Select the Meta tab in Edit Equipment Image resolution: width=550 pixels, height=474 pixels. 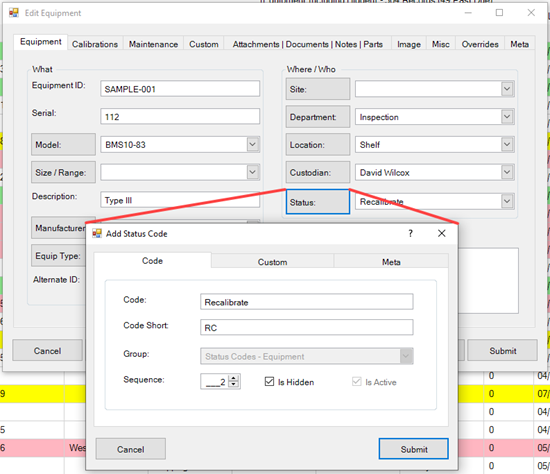[x=519, y=44]
